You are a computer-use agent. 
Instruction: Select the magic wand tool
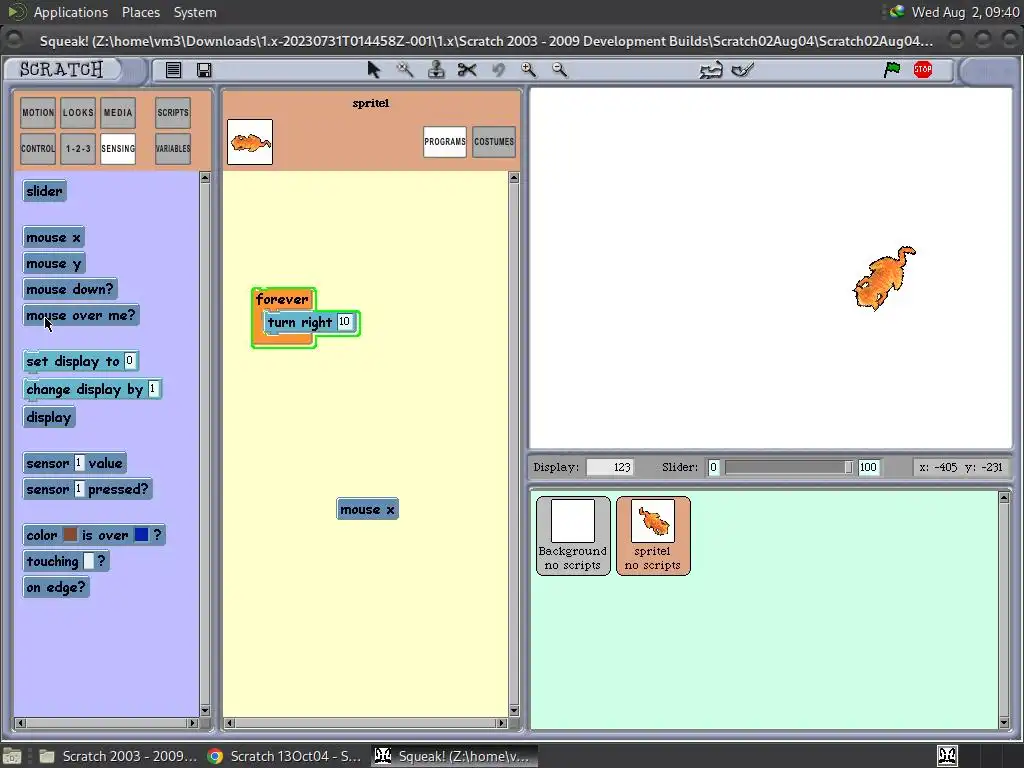tap(405, 70)
